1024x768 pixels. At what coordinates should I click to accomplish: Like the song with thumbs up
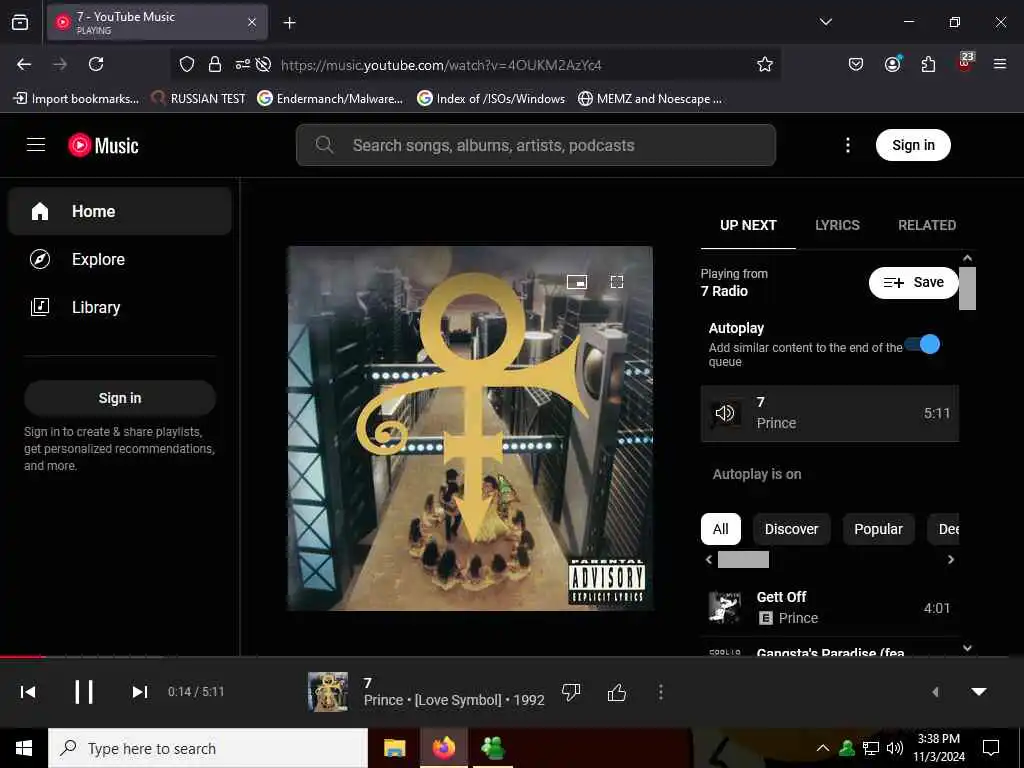pos(616,692)
